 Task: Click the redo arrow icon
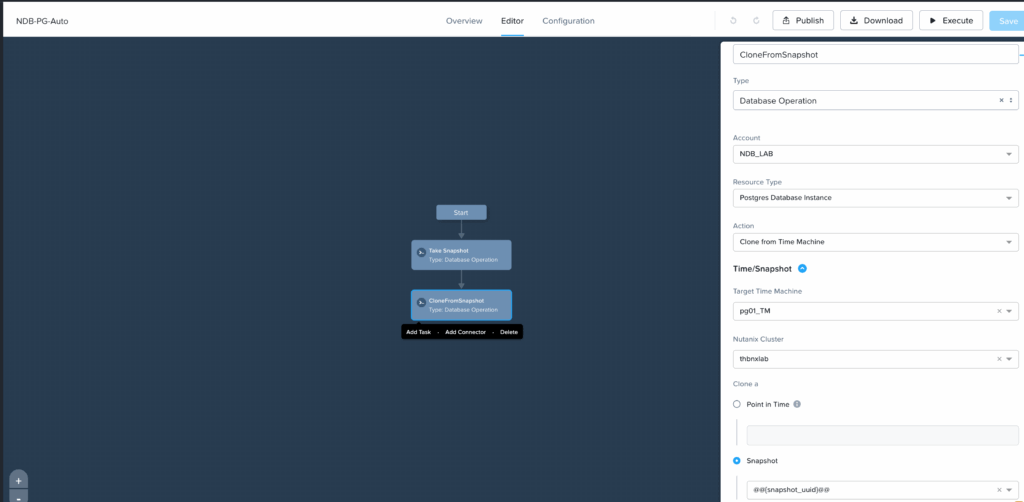pyautogui.click(x=756, y=21)
